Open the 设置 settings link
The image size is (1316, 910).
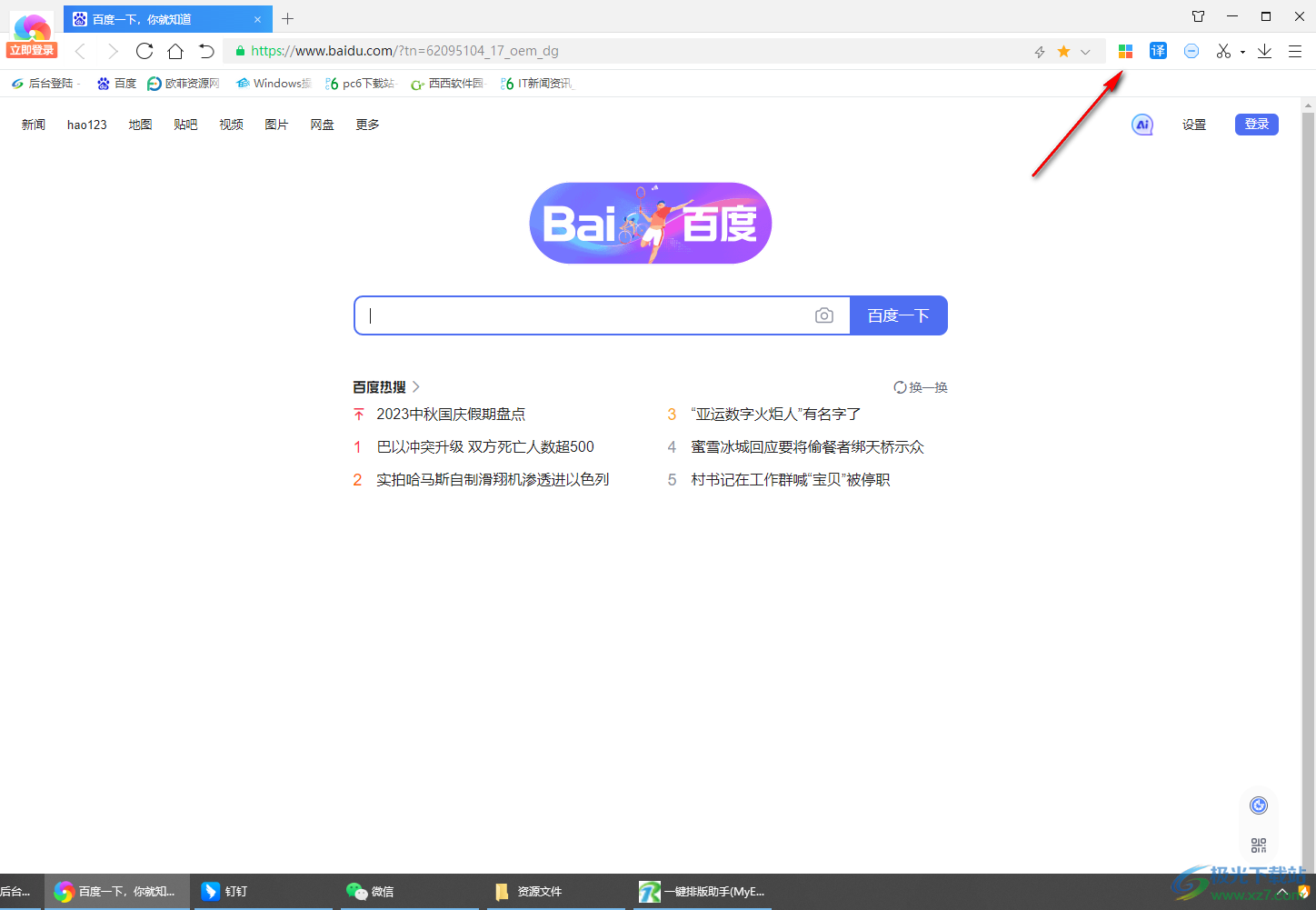pos(1194,125)
